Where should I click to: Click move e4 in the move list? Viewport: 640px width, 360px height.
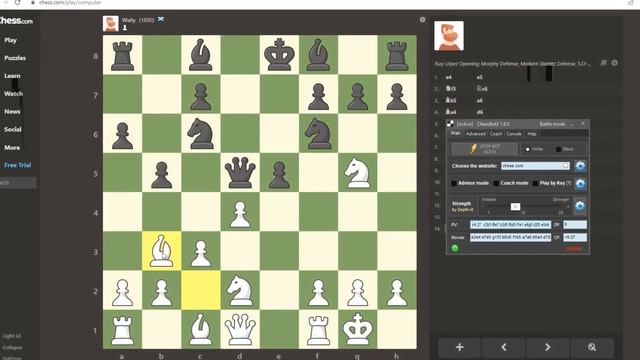click(x=449, y=77)
